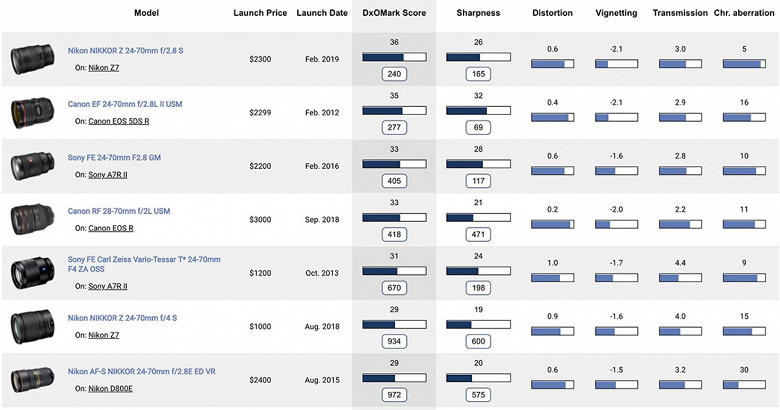780x410 pixels.
Task: Click the sharpness rank 471 badge
Action: (x=478, y=234)
